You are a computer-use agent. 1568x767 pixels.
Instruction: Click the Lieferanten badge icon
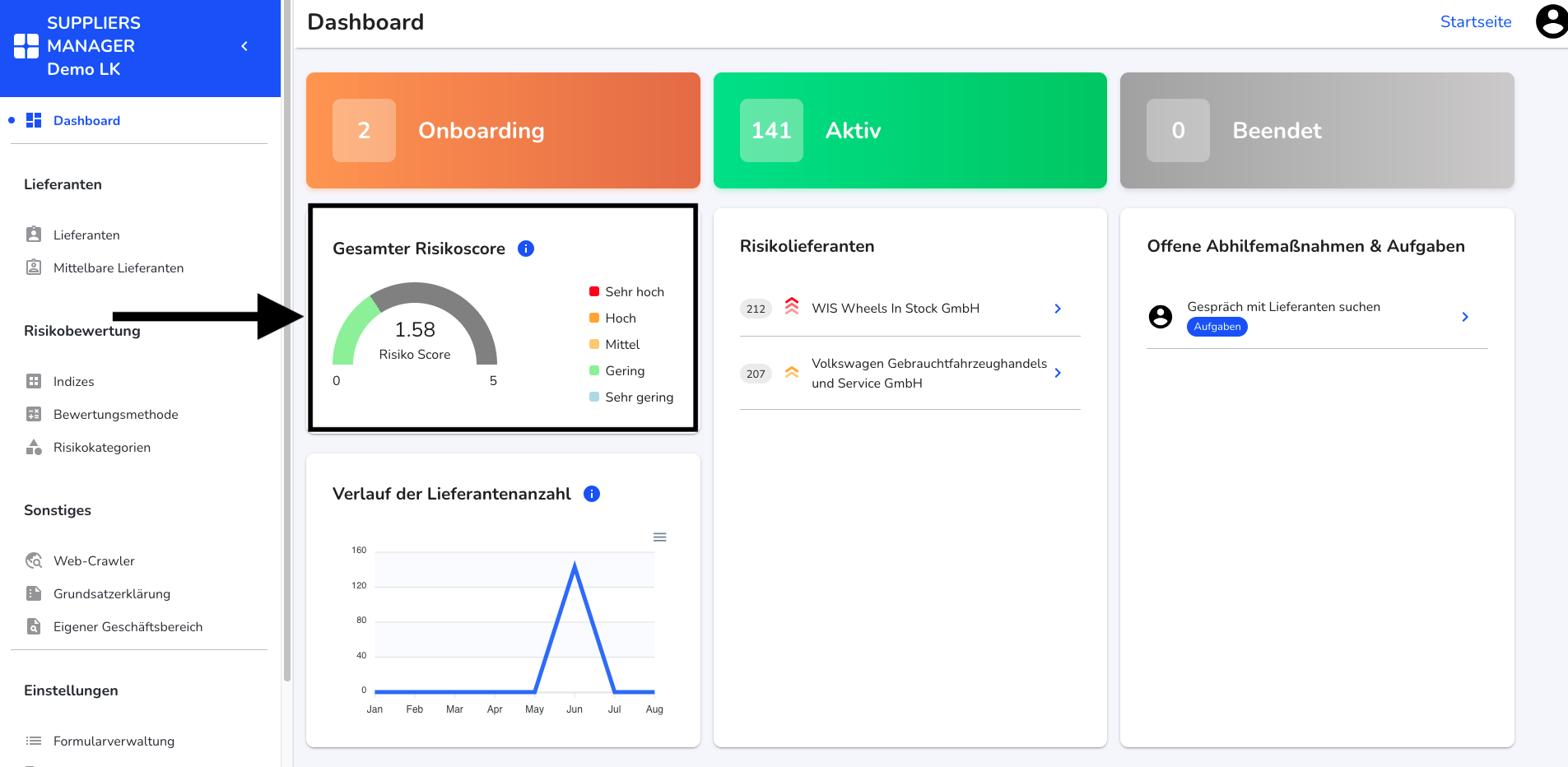click(34, 235)
